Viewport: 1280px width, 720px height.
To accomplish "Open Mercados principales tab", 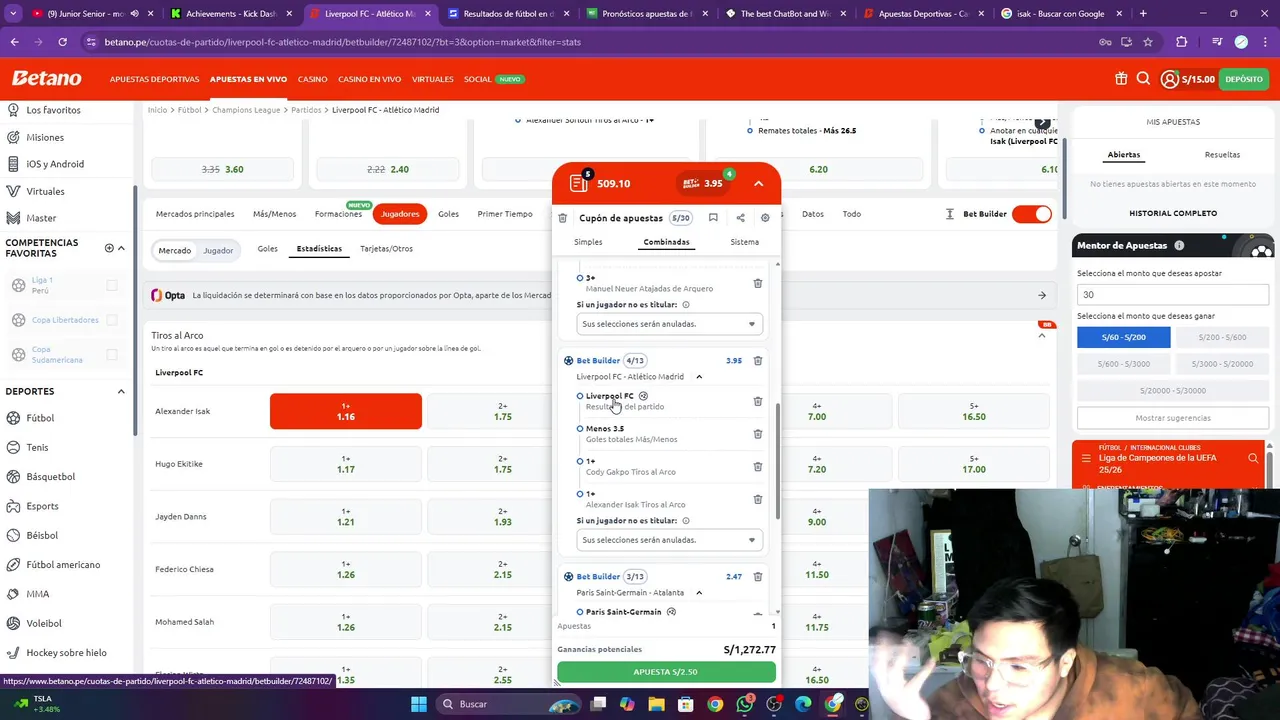I will [195, 214].
